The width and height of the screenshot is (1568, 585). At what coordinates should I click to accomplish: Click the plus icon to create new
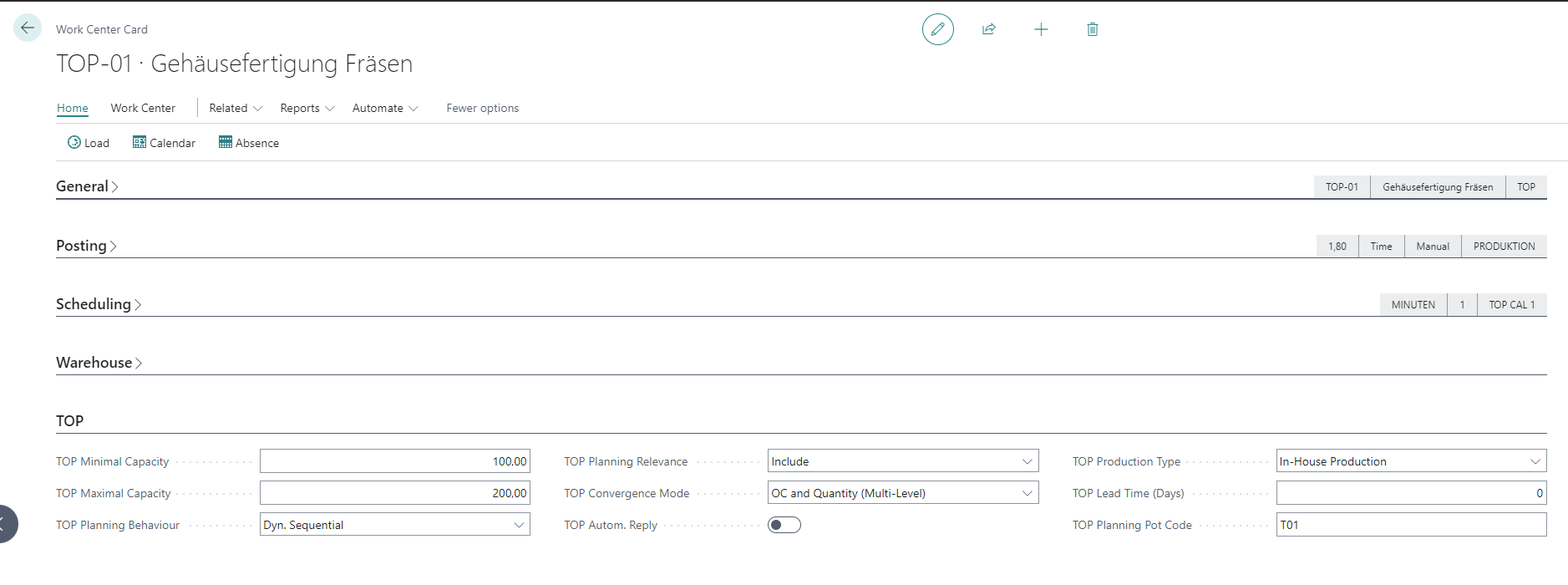click(1041, 29)
